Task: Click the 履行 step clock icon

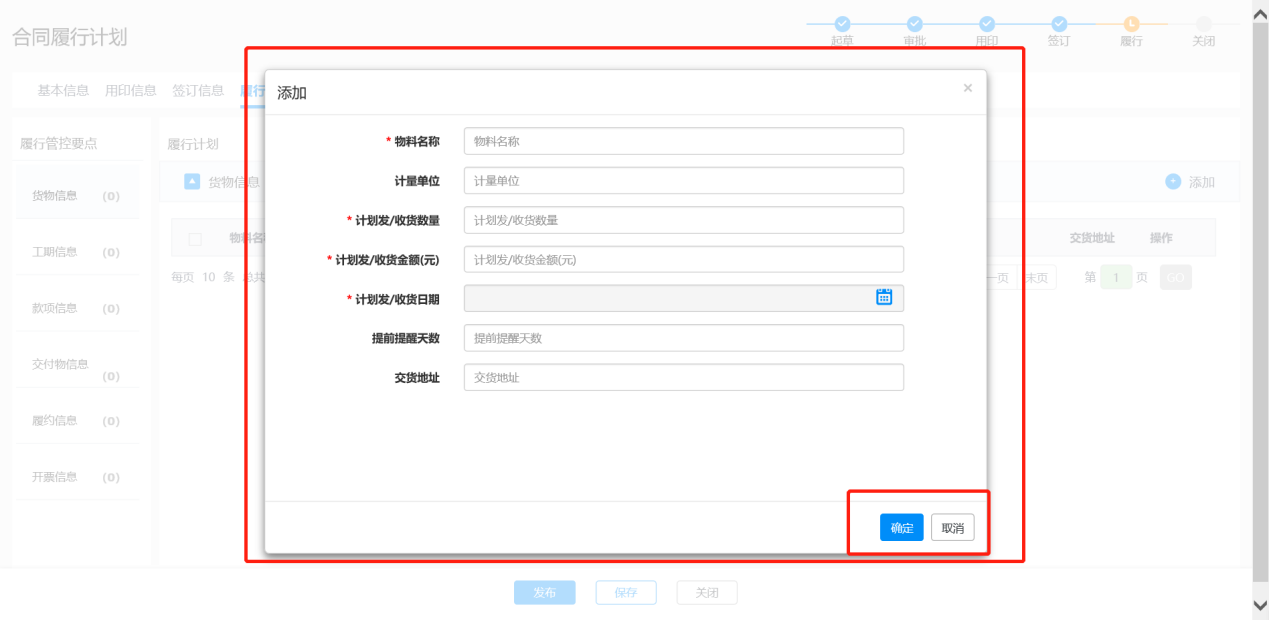Action: tap(1131, 24)
